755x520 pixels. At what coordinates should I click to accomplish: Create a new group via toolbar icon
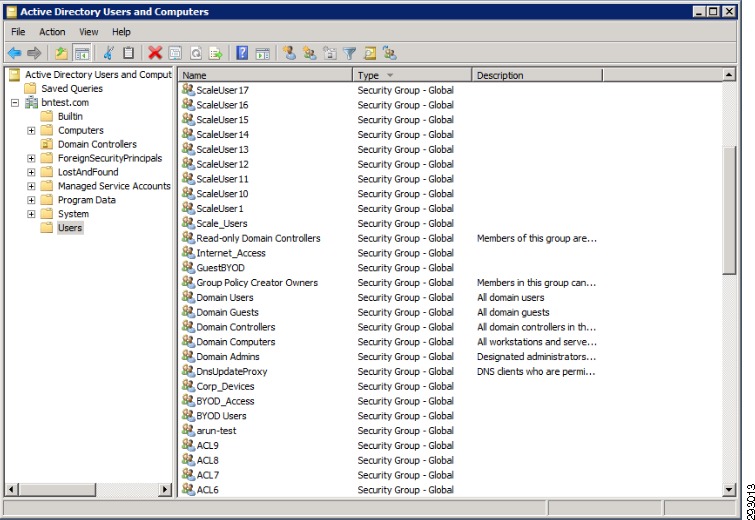pos(310,53)
